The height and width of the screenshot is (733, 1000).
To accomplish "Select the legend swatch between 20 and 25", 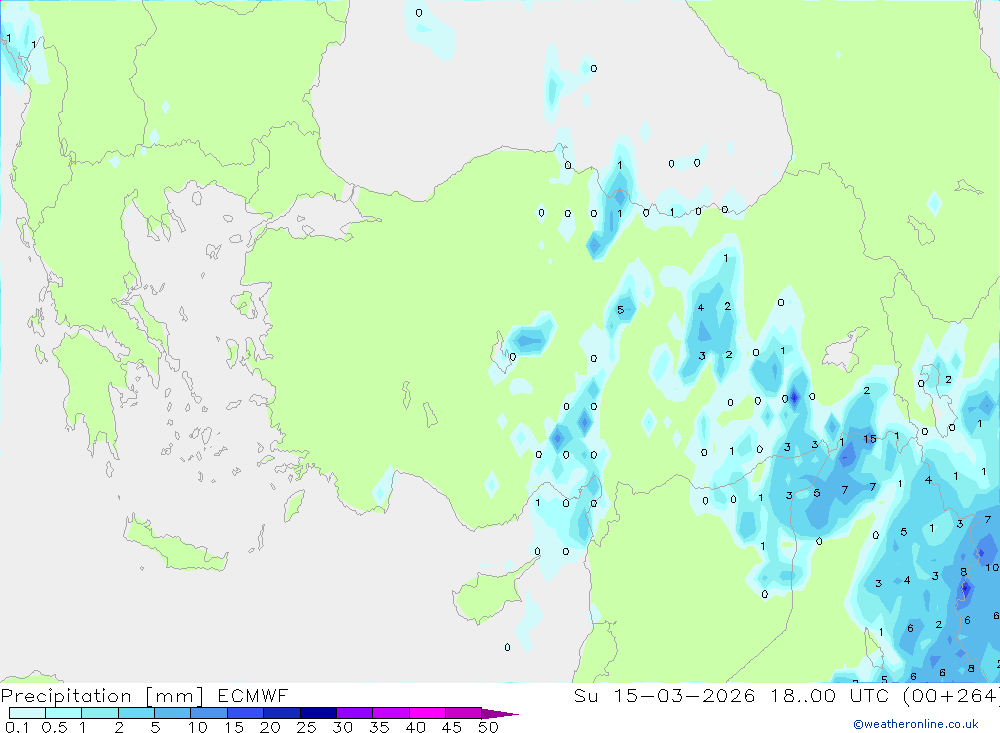I will 281,713.
